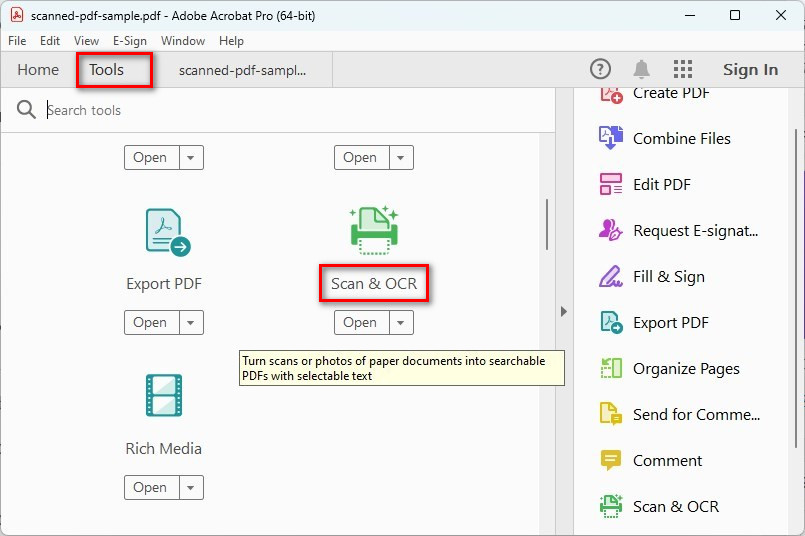Image resolution: width=805 pixels, height=536 pixels.
Task: Open the E-Sign menu
Action: 130,41
